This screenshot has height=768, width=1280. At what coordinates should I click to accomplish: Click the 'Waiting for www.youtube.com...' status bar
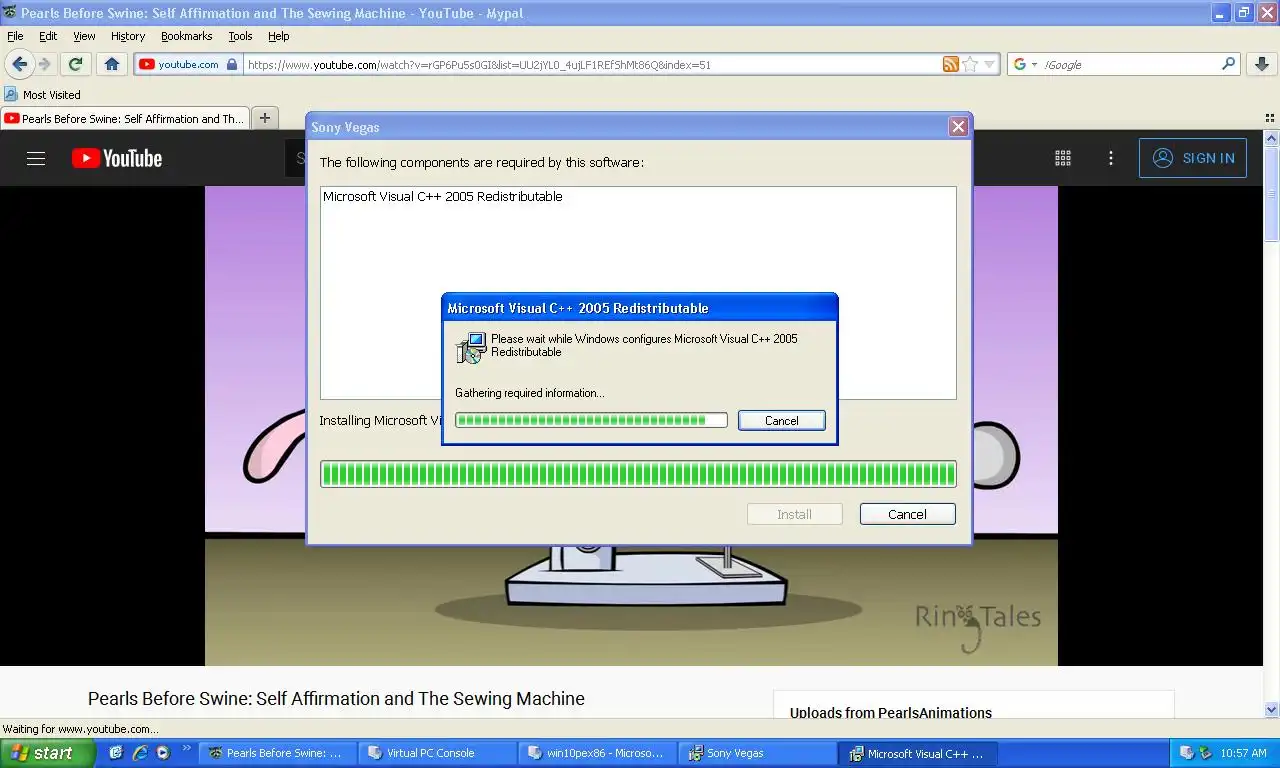(80, 729)
